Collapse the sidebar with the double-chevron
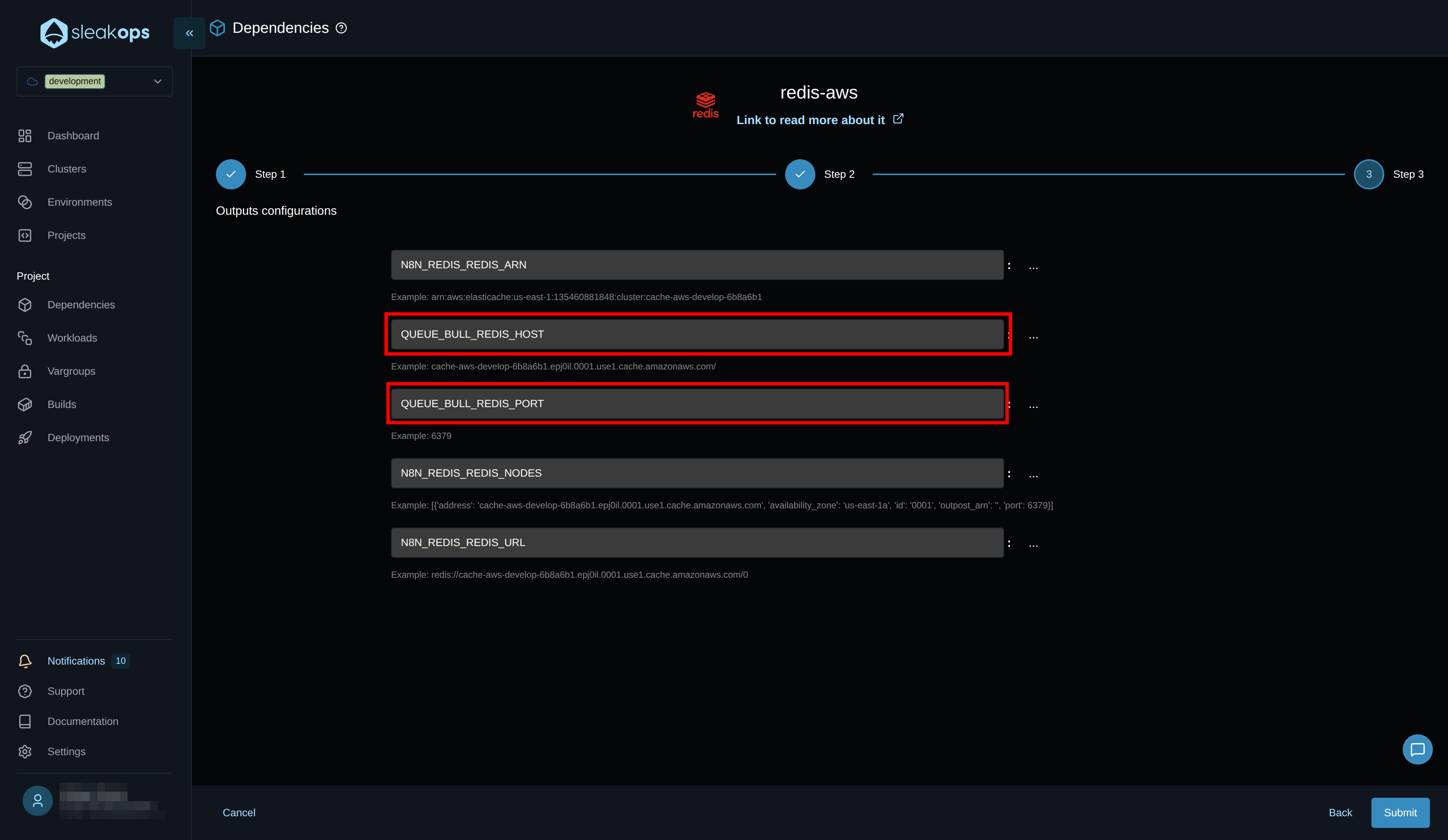 [x=189, y=33]
